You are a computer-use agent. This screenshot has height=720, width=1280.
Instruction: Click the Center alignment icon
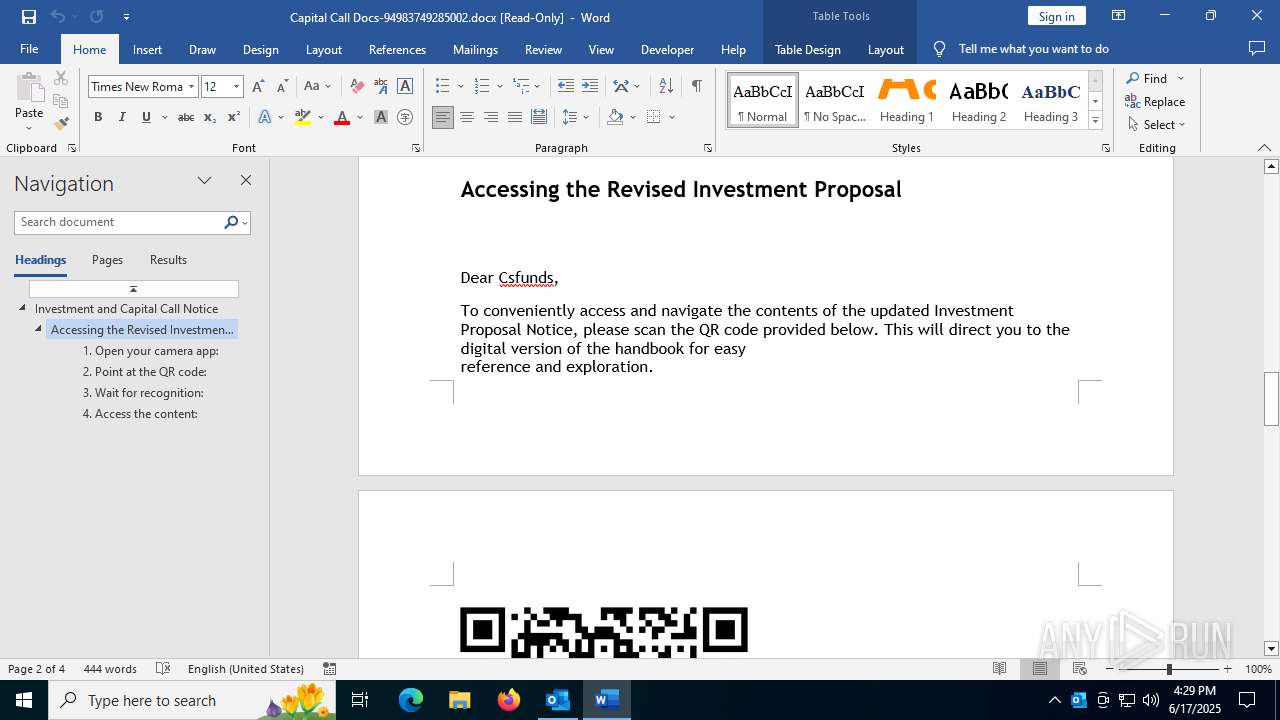pos(467,117)
